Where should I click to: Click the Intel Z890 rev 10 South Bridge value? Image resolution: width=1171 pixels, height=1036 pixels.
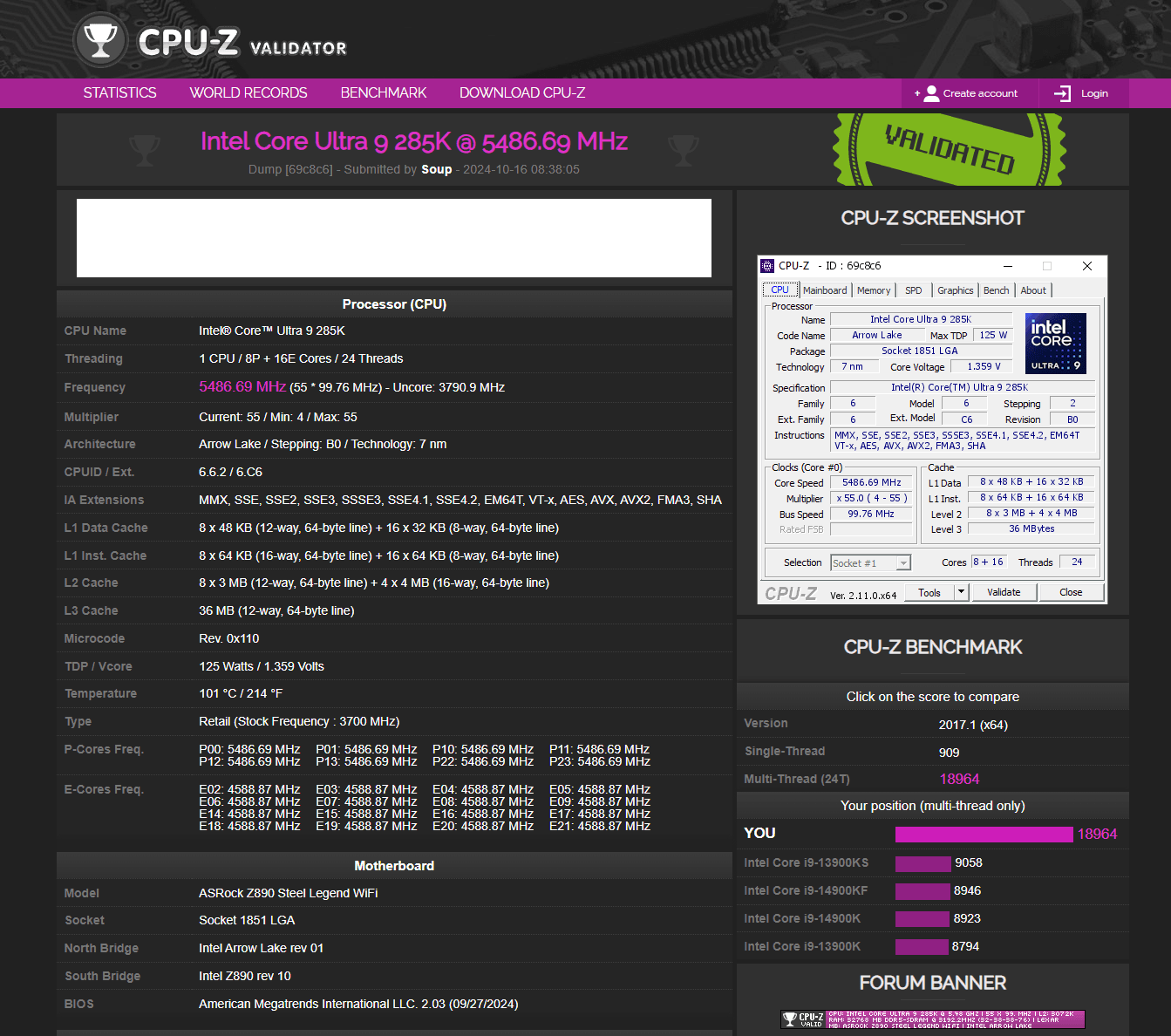[x=245, y=976]
